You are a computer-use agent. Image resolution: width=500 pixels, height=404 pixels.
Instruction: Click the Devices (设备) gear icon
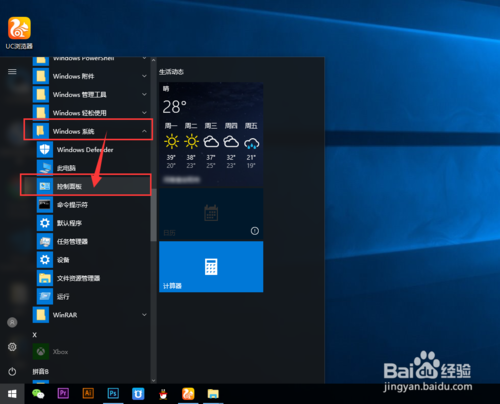[x=45, y=260]
